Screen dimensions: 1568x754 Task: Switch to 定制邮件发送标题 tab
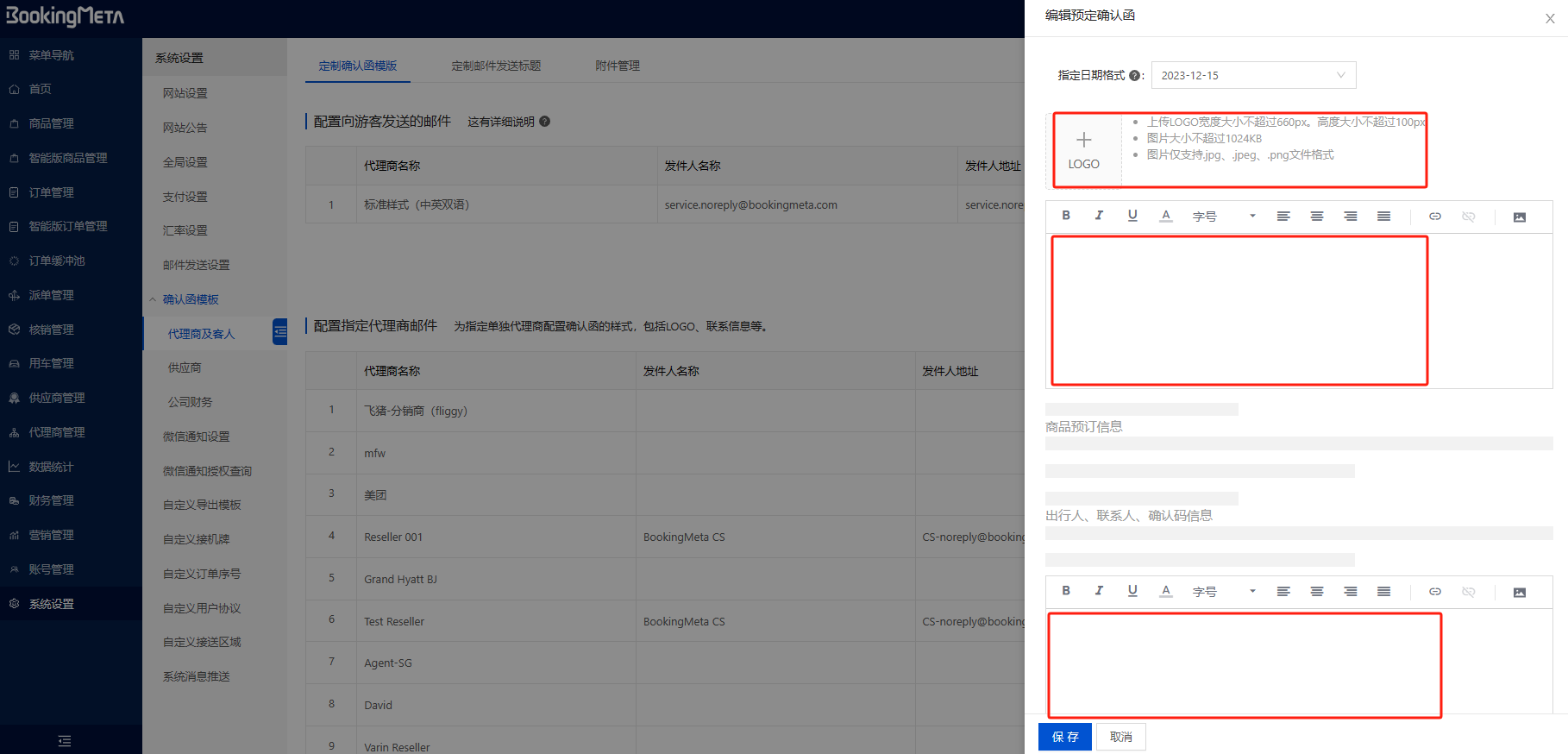pyautogui.click(x=496, y=66)
